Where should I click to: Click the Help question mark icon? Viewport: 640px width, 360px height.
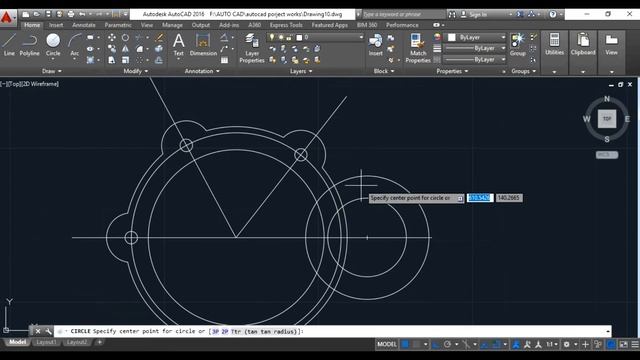coord(553,14)
